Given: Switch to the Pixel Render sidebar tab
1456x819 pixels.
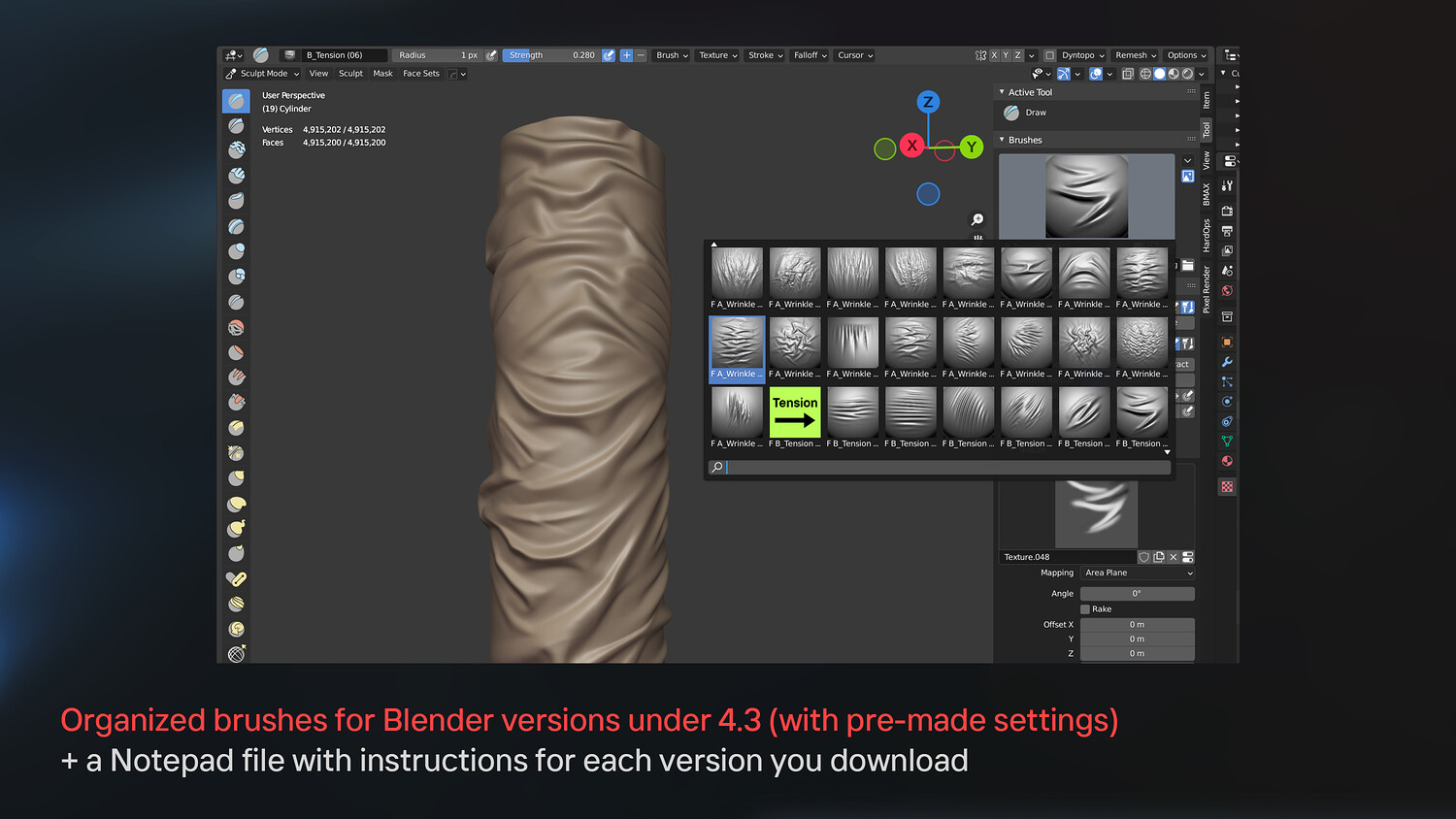Looking at the screenshot, I should 1207,288.
